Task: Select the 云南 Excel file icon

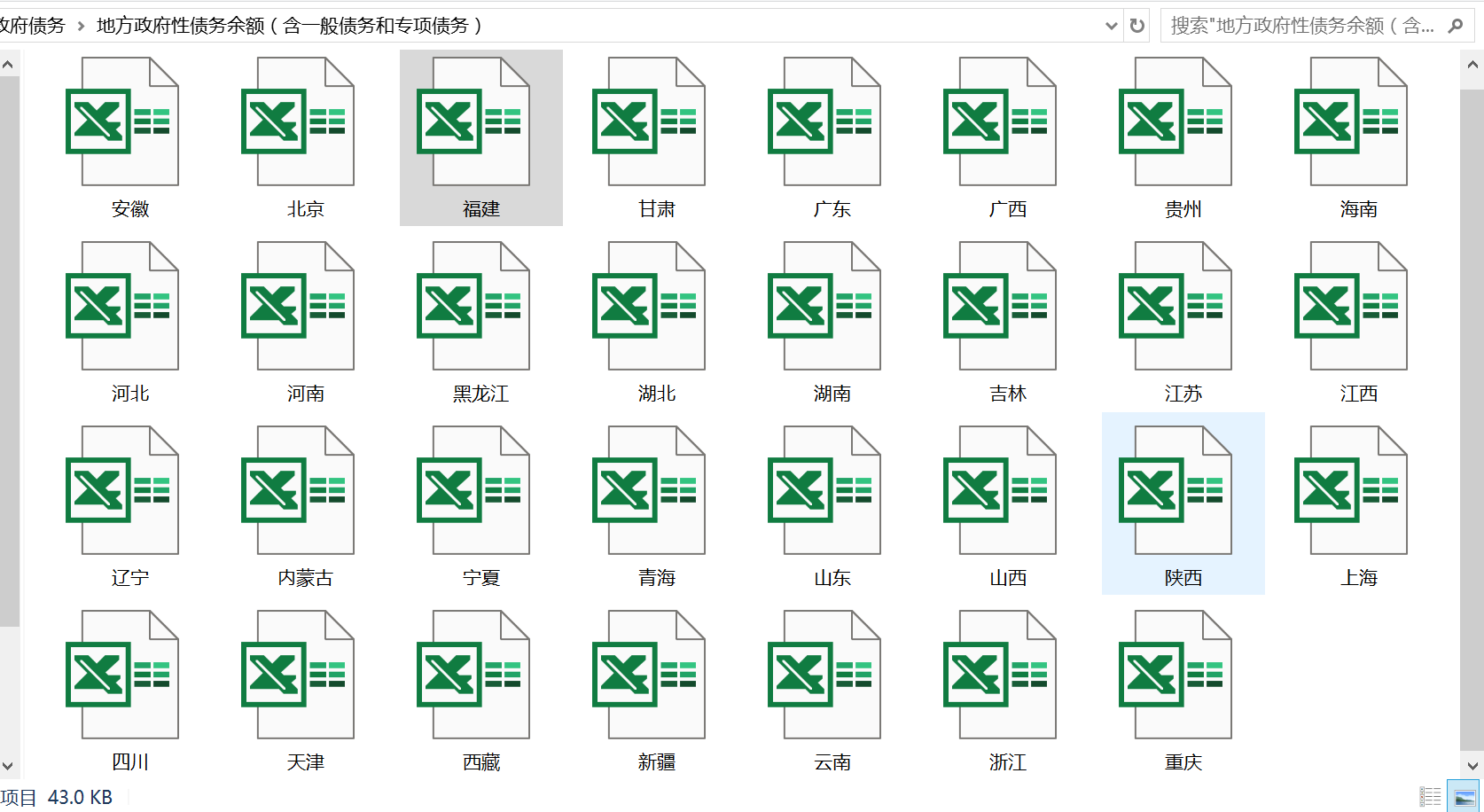Action: point(824,675)
